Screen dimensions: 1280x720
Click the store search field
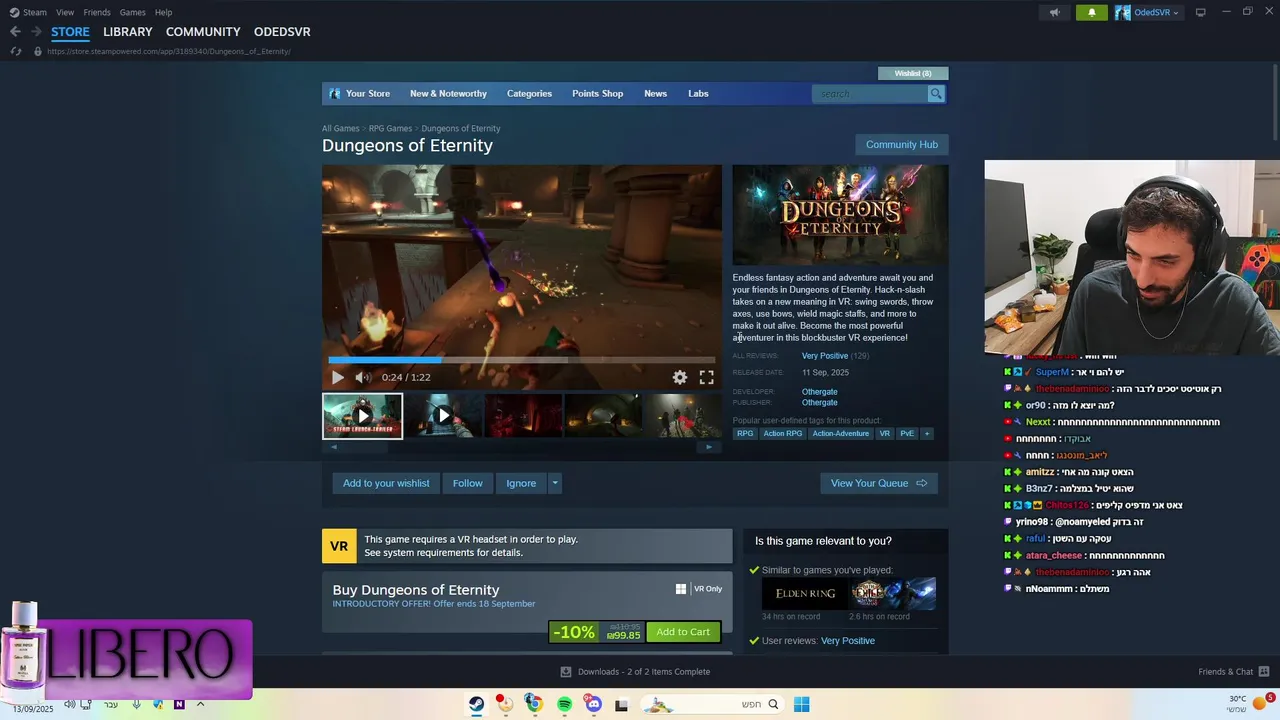[870, 94]
